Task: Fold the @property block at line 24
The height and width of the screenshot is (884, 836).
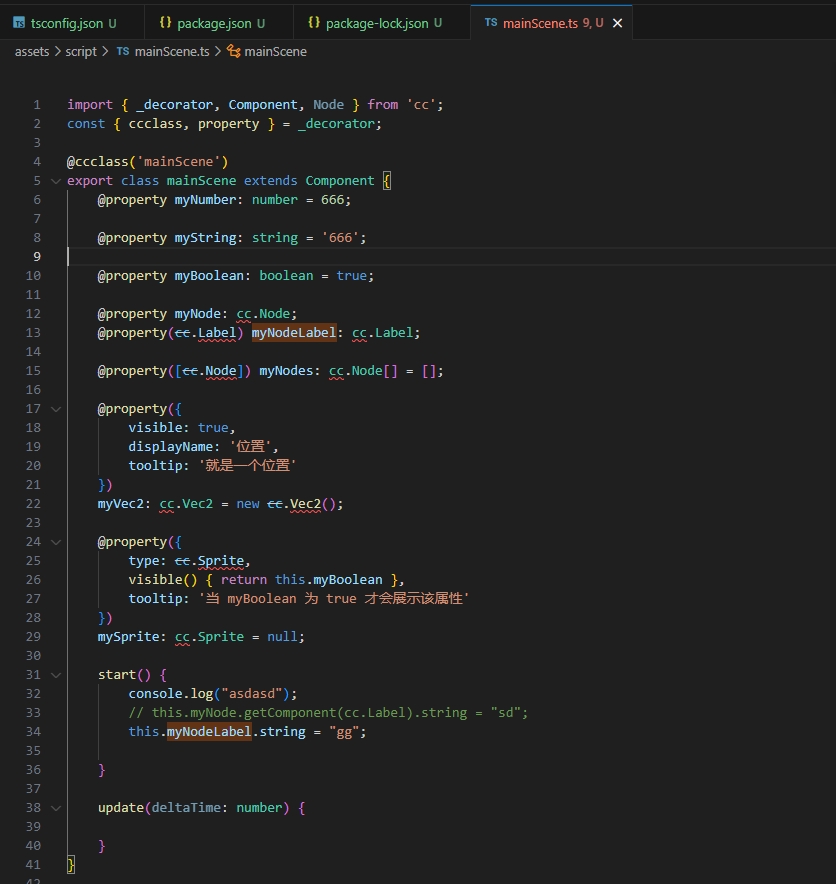Action: (x=56, y=542)
